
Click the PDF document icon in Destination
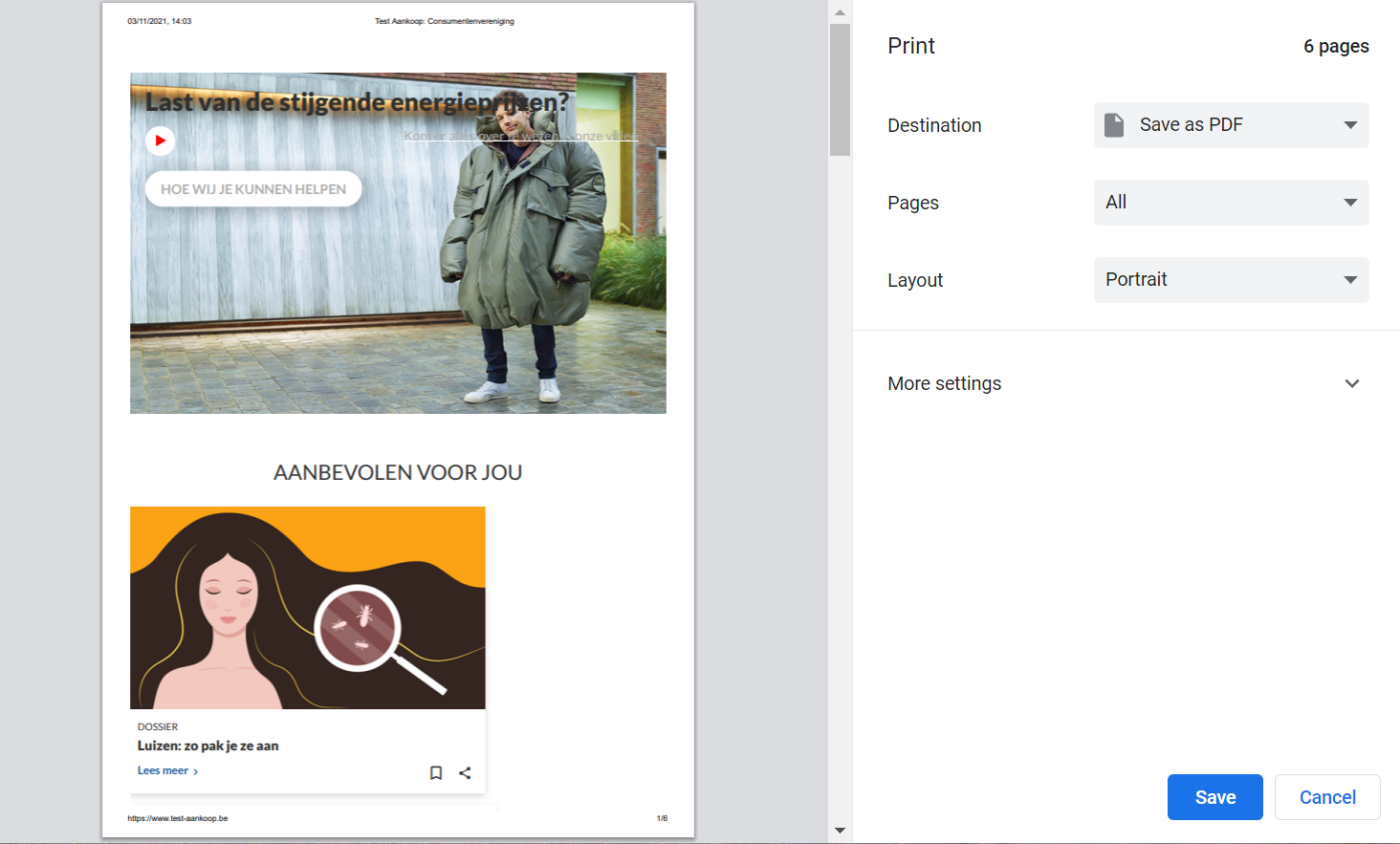point(1114,125)
